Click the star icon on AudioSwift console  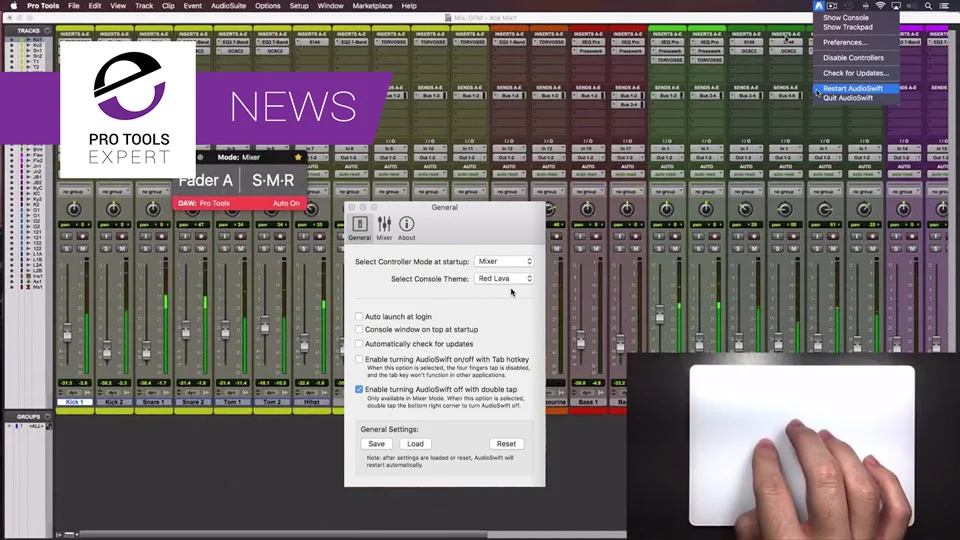[x=298, y=157]
